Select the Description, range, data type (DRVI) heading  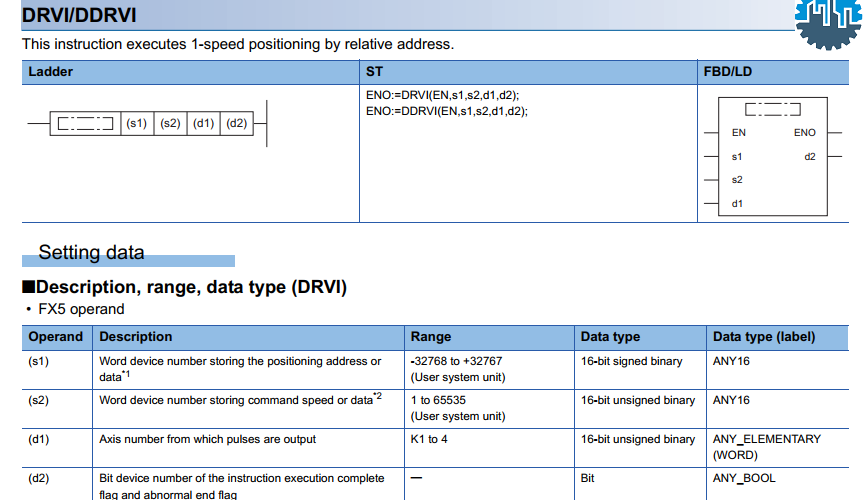point(185,287)
